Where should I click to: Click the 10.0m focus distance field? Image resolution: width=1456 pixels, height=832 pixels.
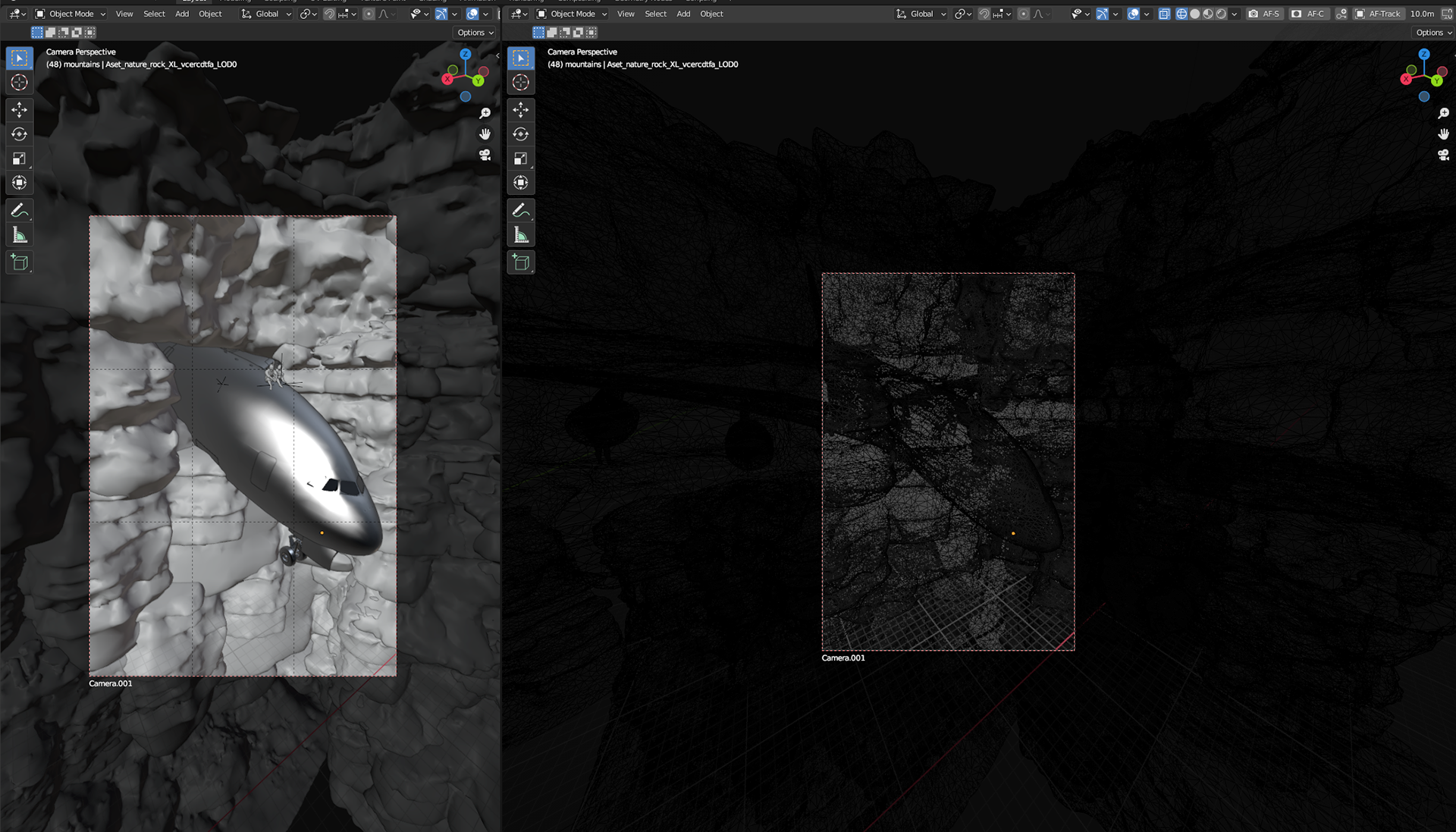[1422, 14]
